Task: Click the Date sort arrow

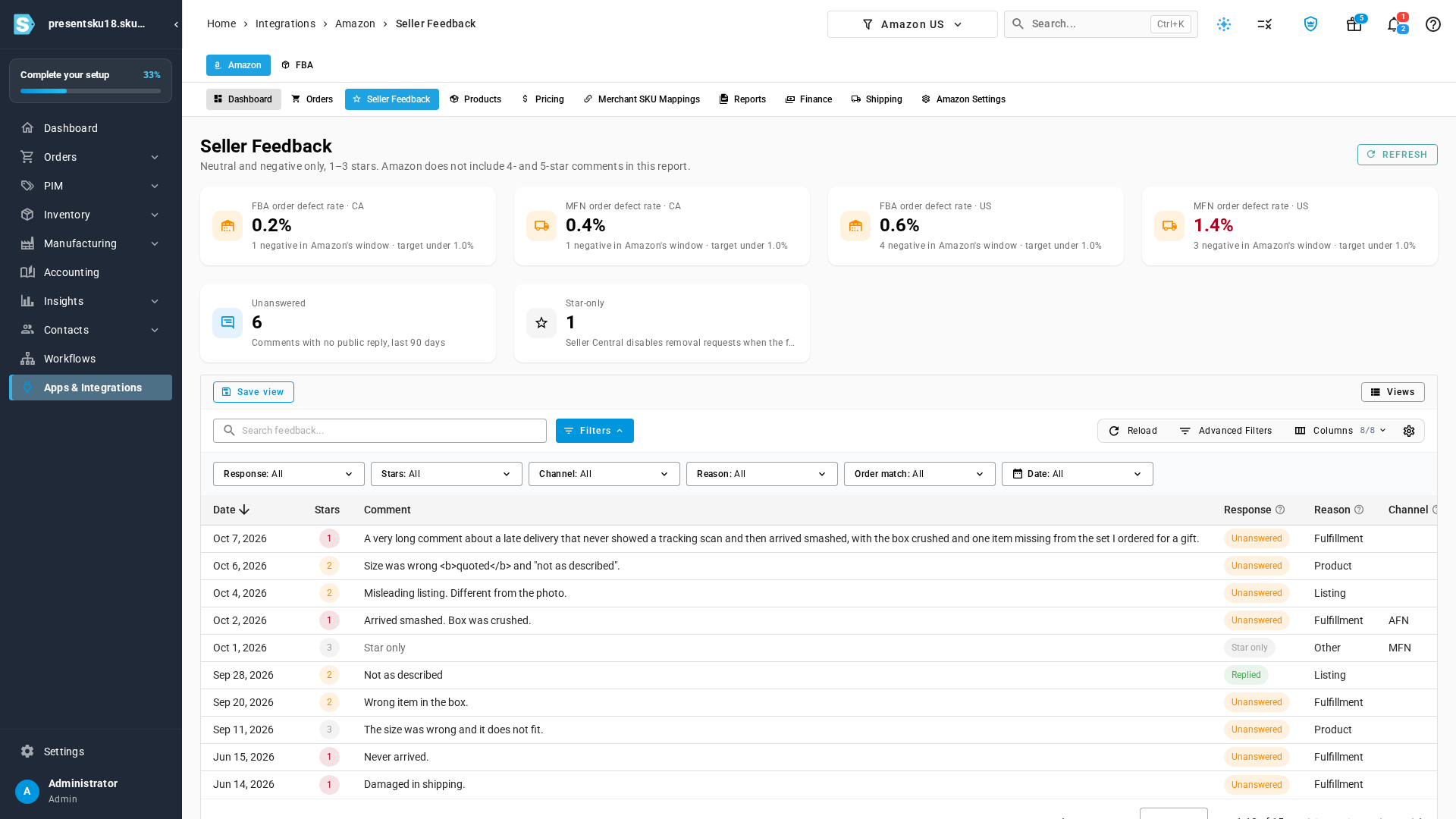Action: tap(244, 510)
